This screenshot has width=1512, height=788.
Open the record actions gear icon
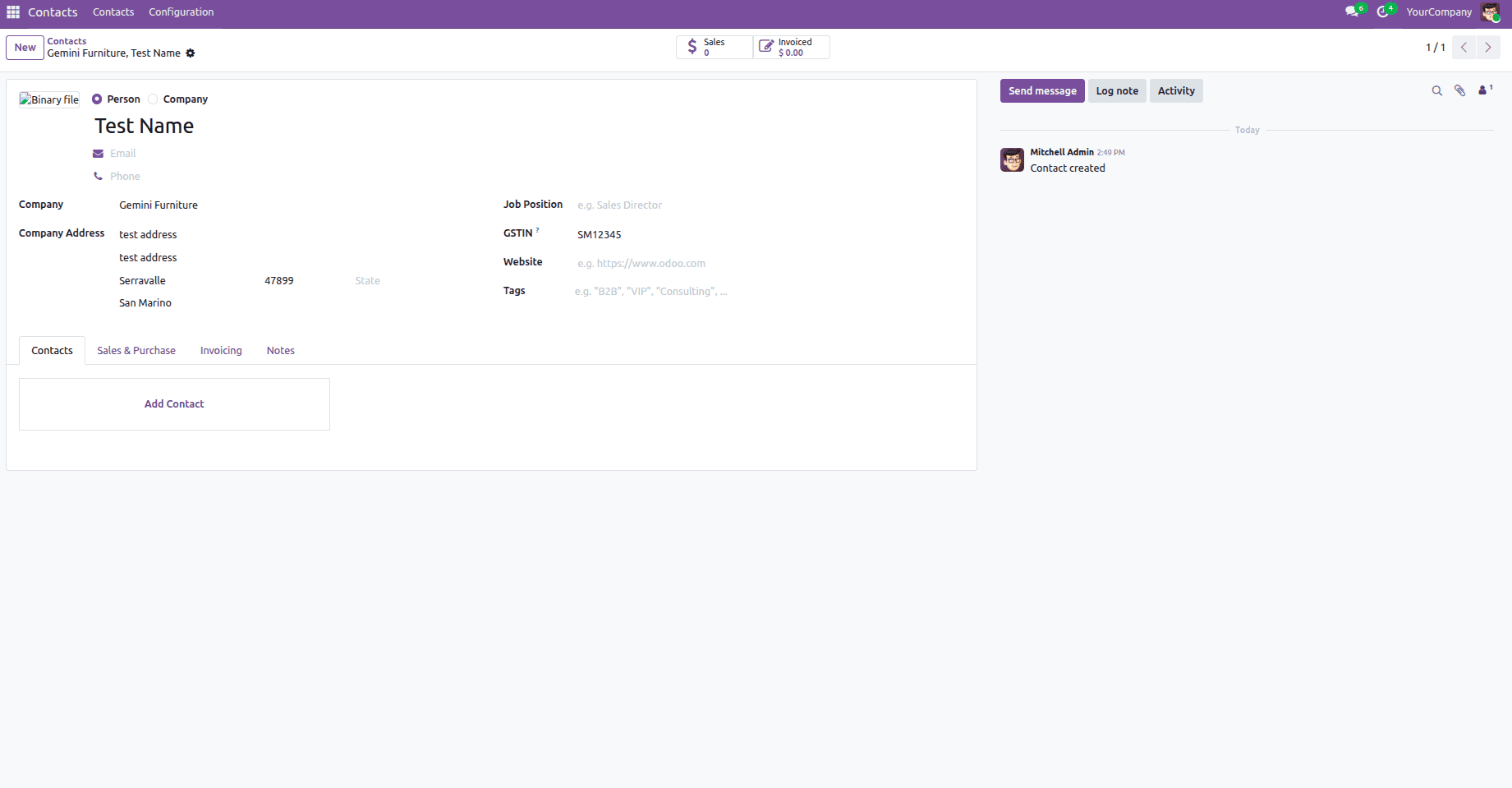tap(191, 53)
